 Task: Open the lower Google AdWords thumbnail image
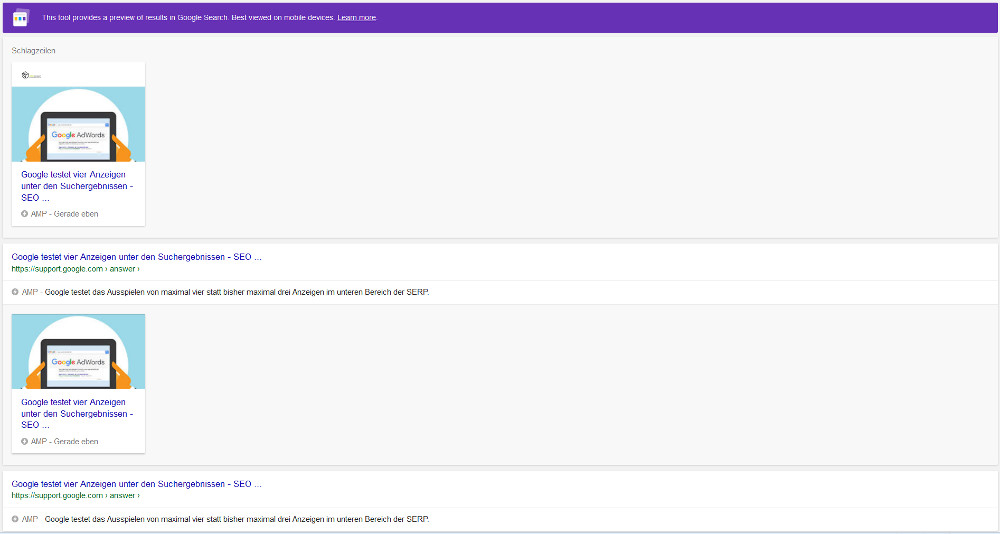(78, 351)
